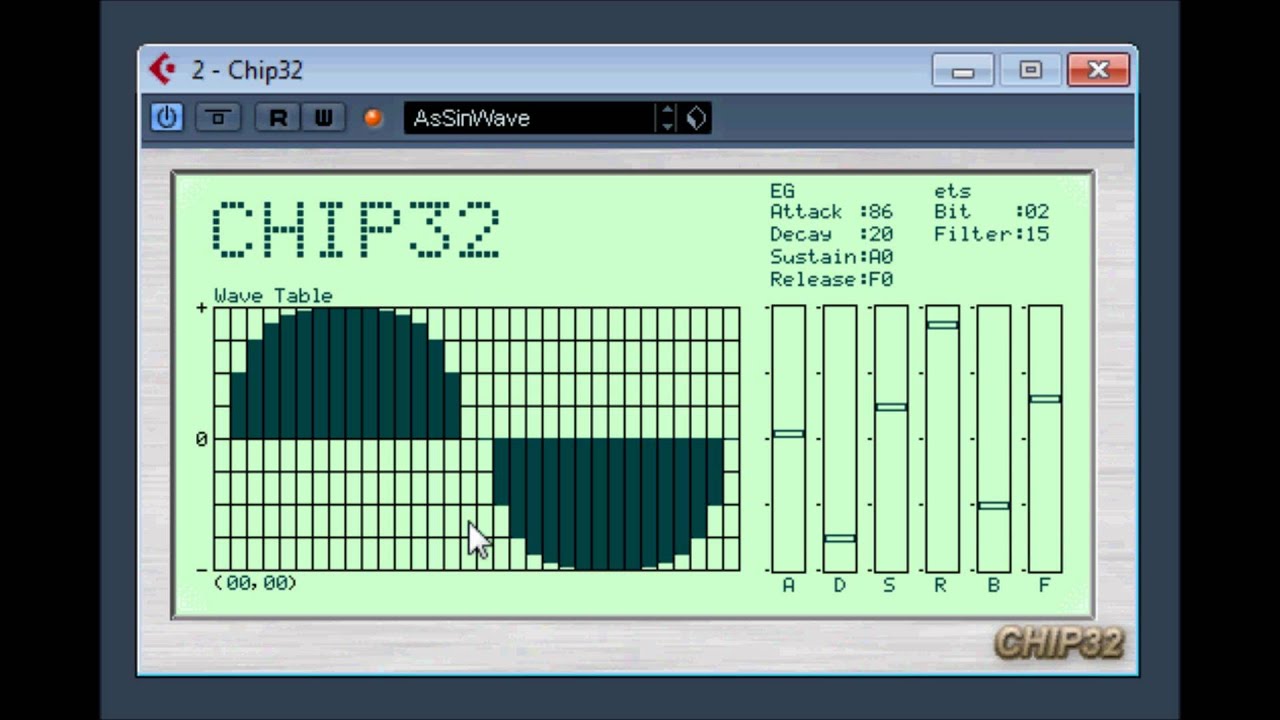Viewport: 1280px width, 720px height.
Task: Click the Filter:15 value text
Action: coord(991,234)
